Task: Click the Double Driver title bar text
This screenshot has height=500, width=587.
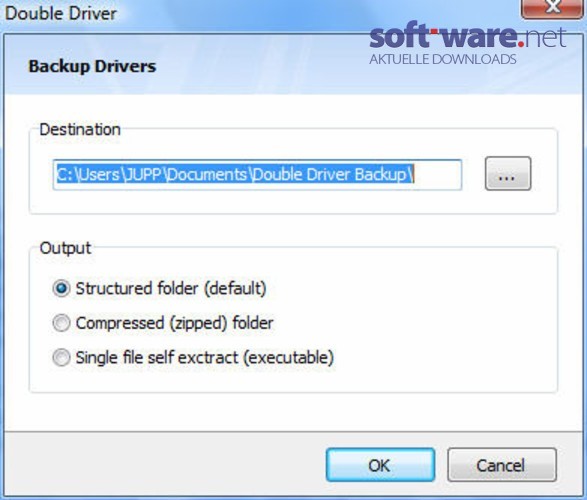Action: click(x=61, y=14)
